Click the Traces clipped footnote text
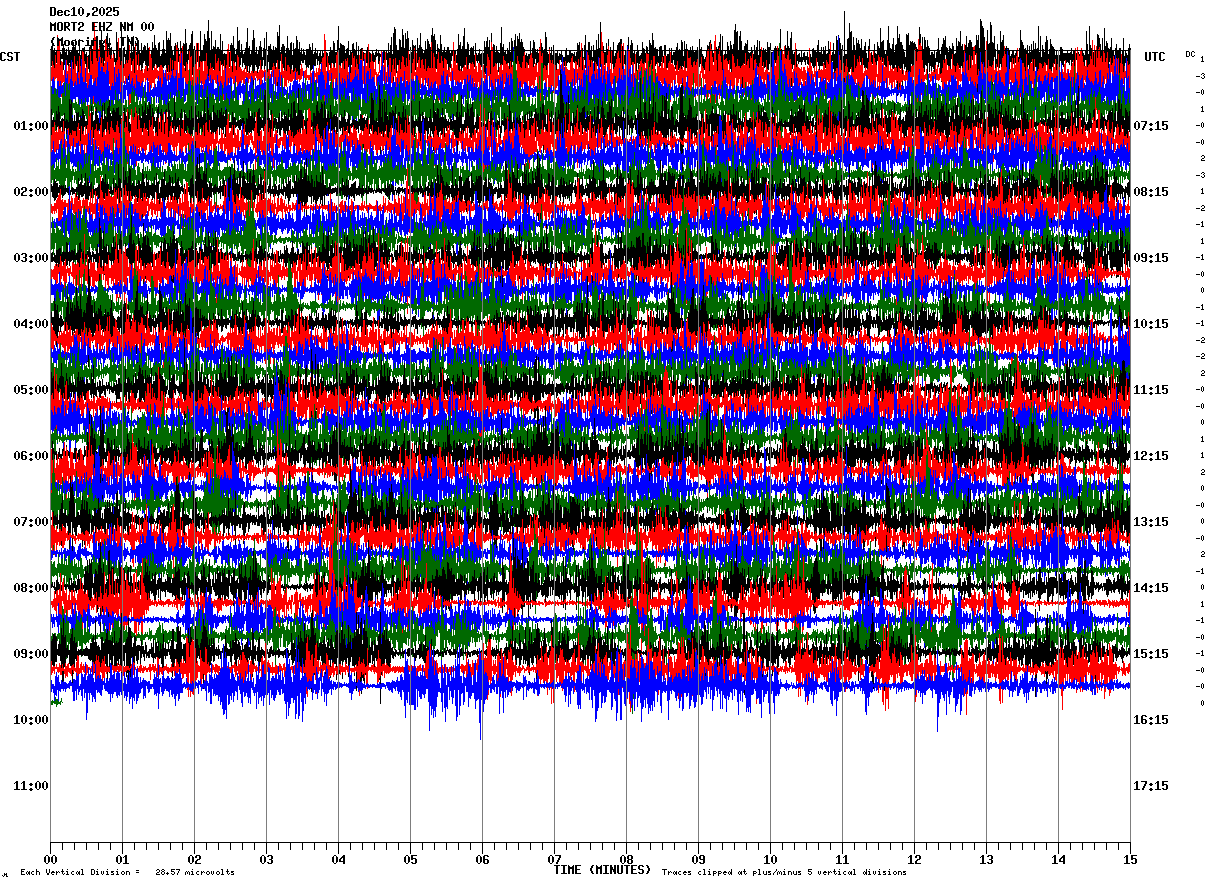This screenshot has height=886, width=1210. 784,872
